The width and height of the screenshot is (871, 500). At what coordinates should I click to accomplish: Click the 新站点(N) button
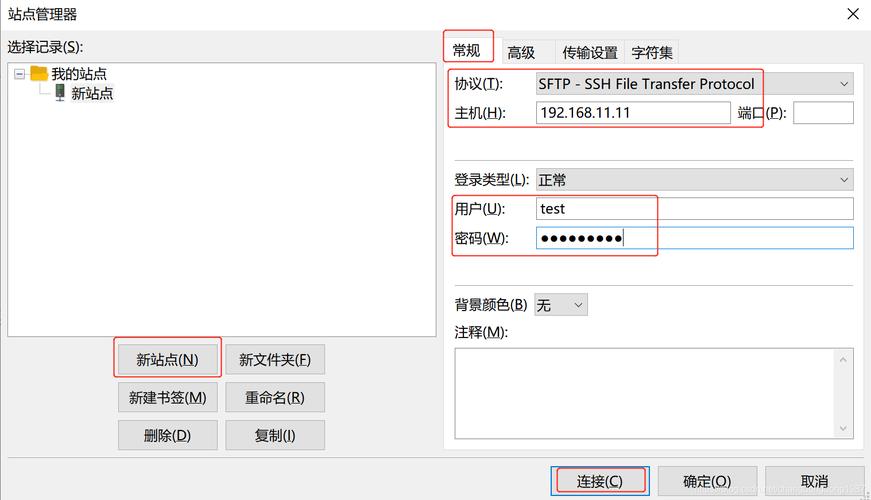(x=167, y=359)
